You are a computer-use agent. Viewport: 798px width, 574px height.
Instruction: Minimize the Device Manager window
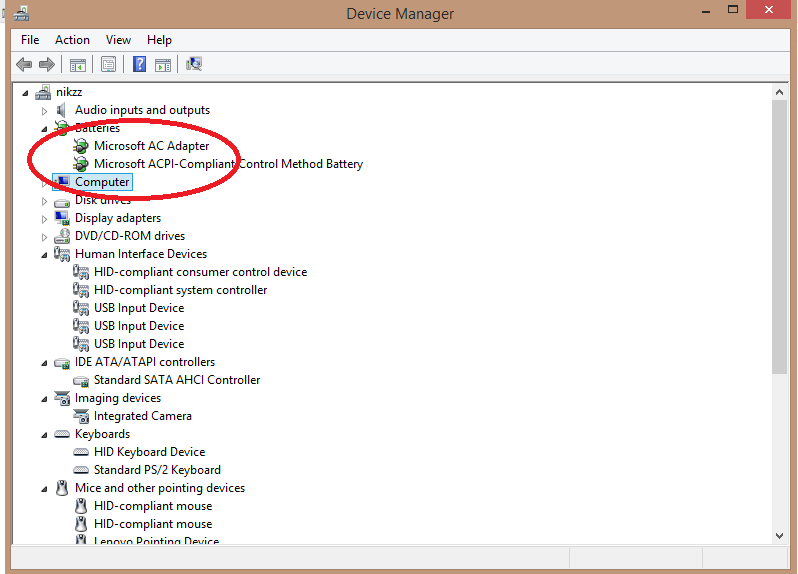pos(706,10)
